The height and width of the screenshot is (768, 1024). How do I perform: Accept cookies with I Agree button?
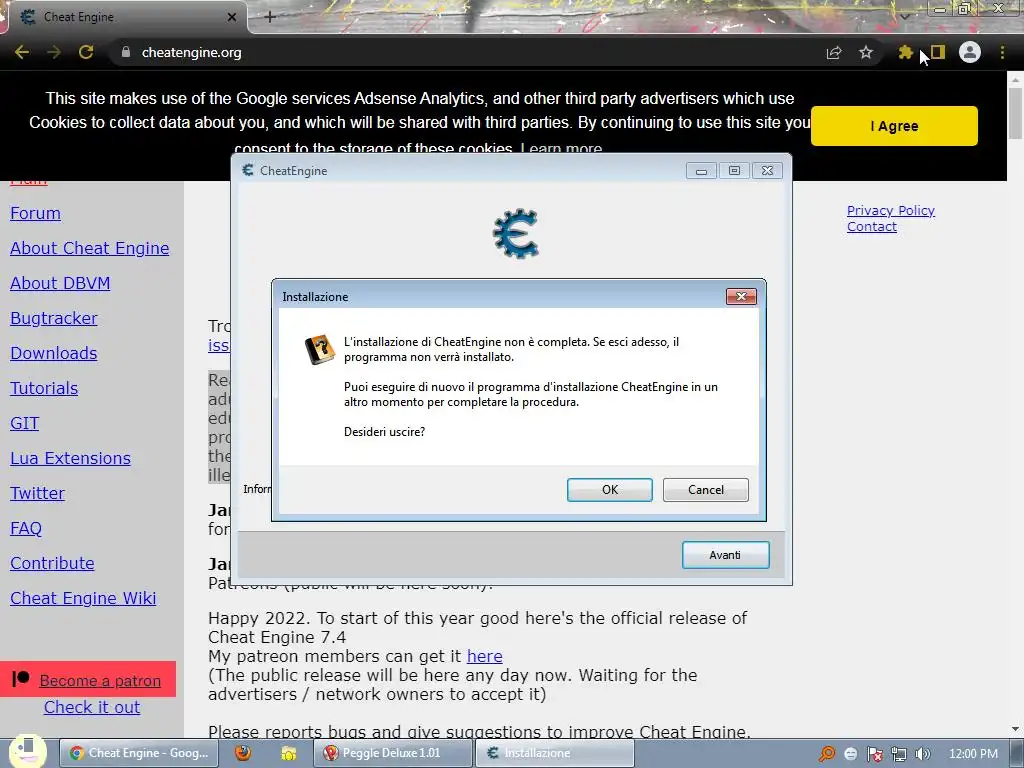[894, 126]
